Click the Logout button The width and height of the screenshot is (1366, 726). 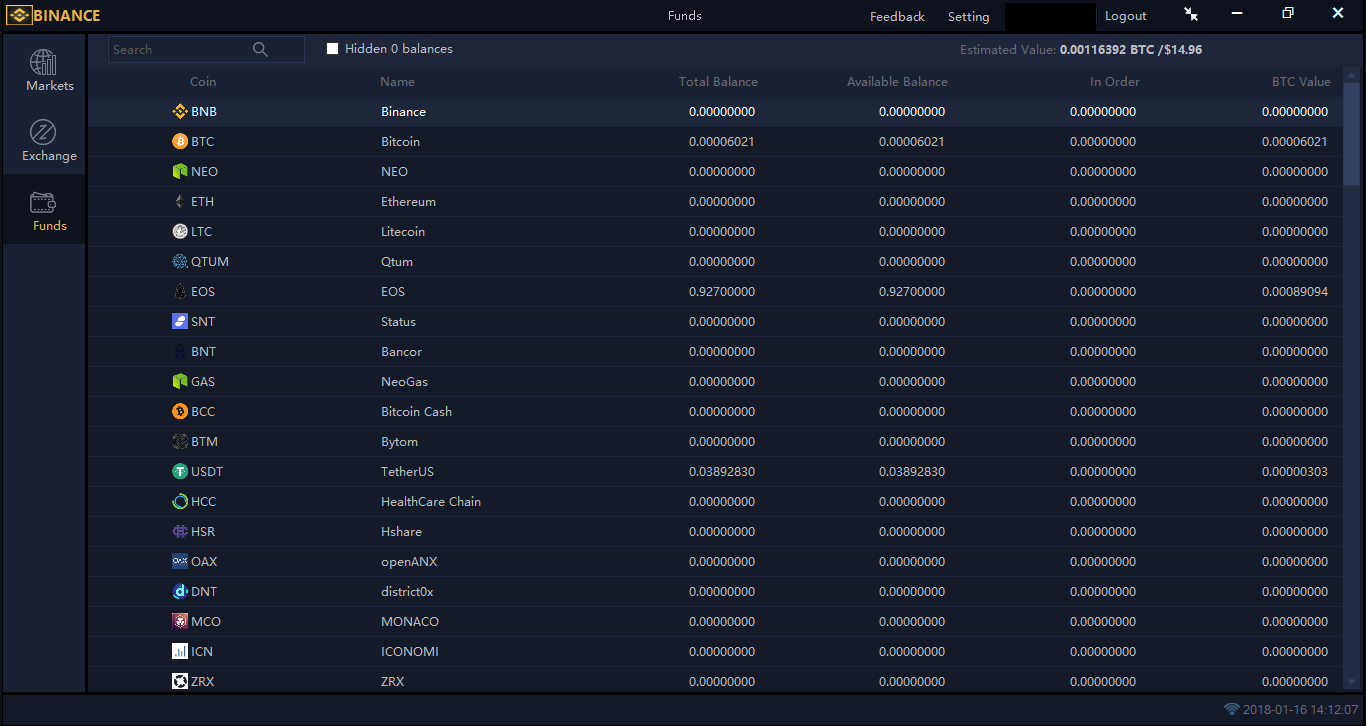coord(1126,16)
